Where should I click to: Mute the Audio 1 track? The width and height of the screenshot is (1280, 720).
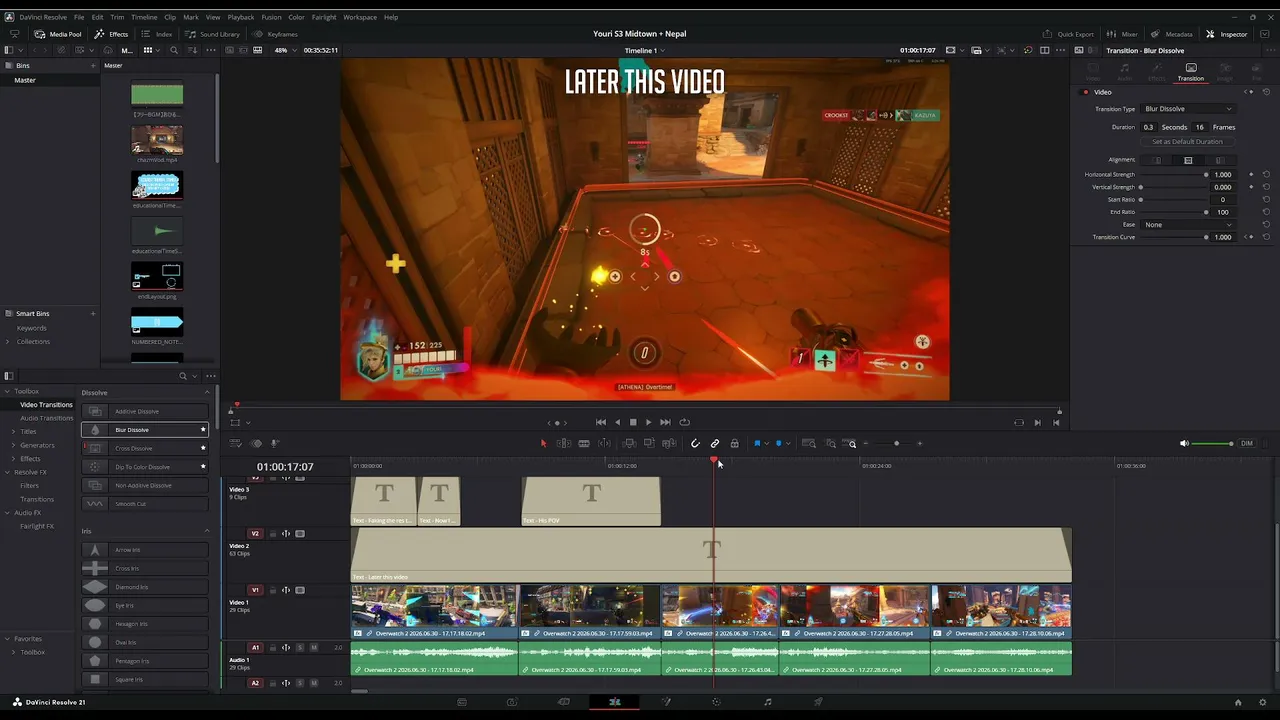[313, 648]
